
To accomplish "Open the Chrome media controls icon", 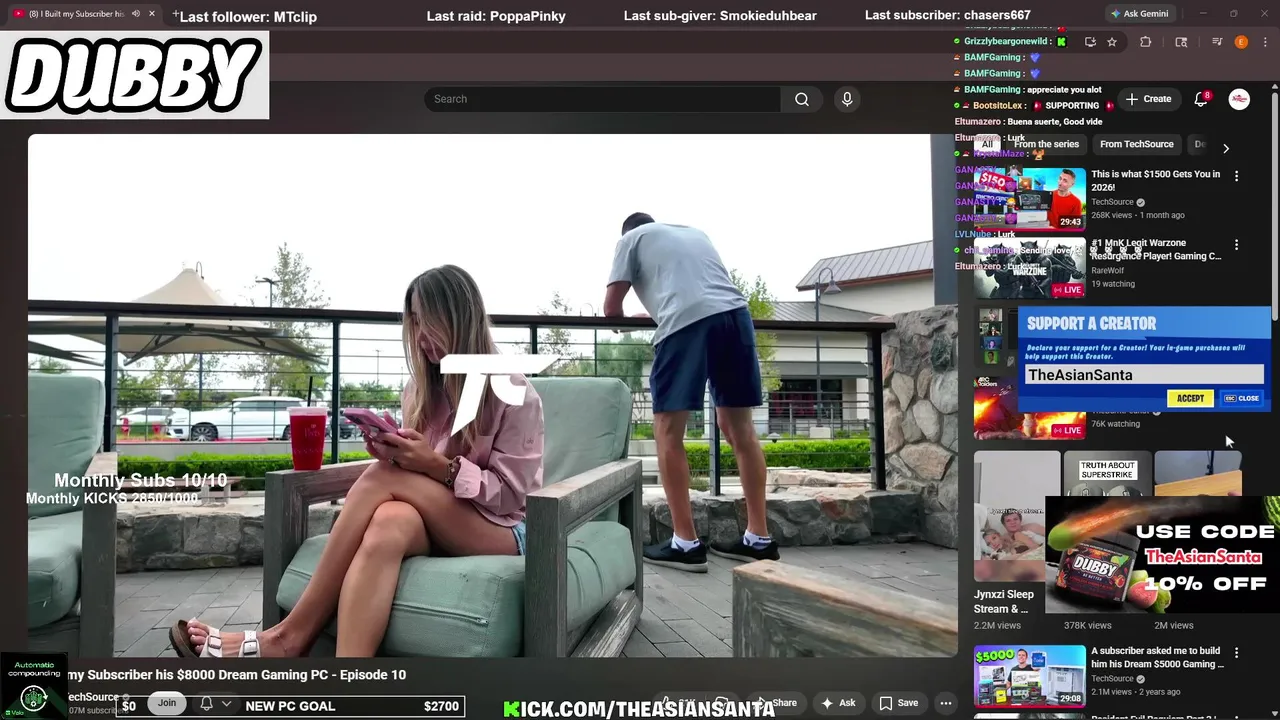I will point(1217,42).
